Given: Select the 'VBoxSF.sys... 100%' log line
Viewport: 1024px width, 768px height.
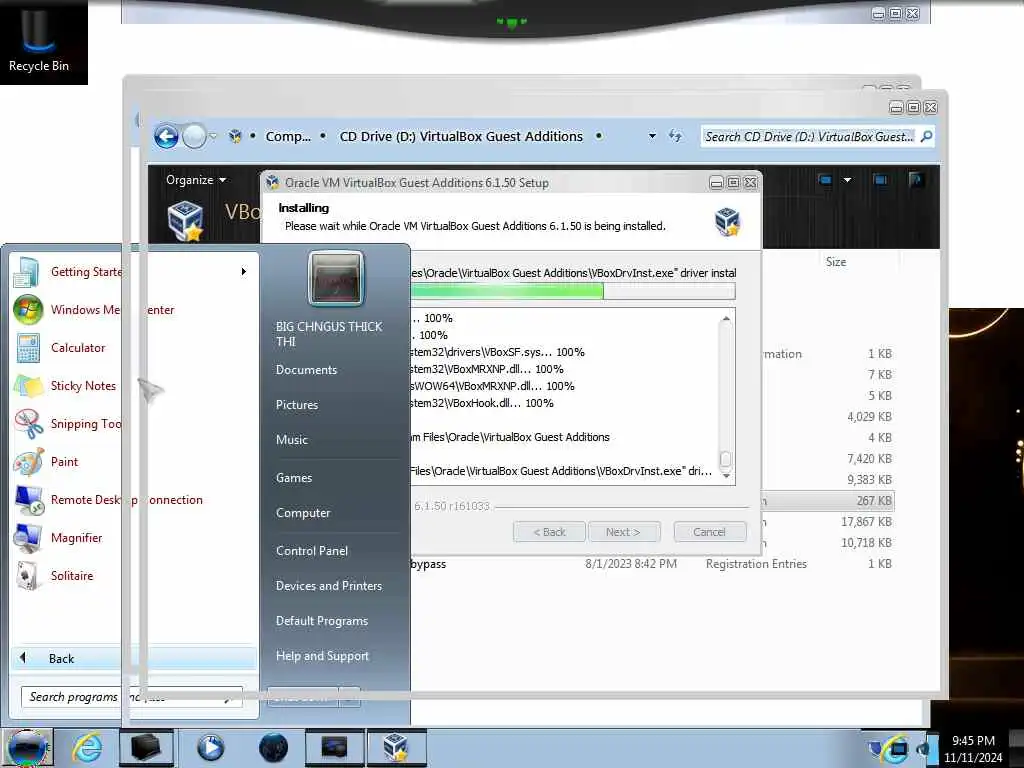Looking at the screenshot, I should 498,352.
